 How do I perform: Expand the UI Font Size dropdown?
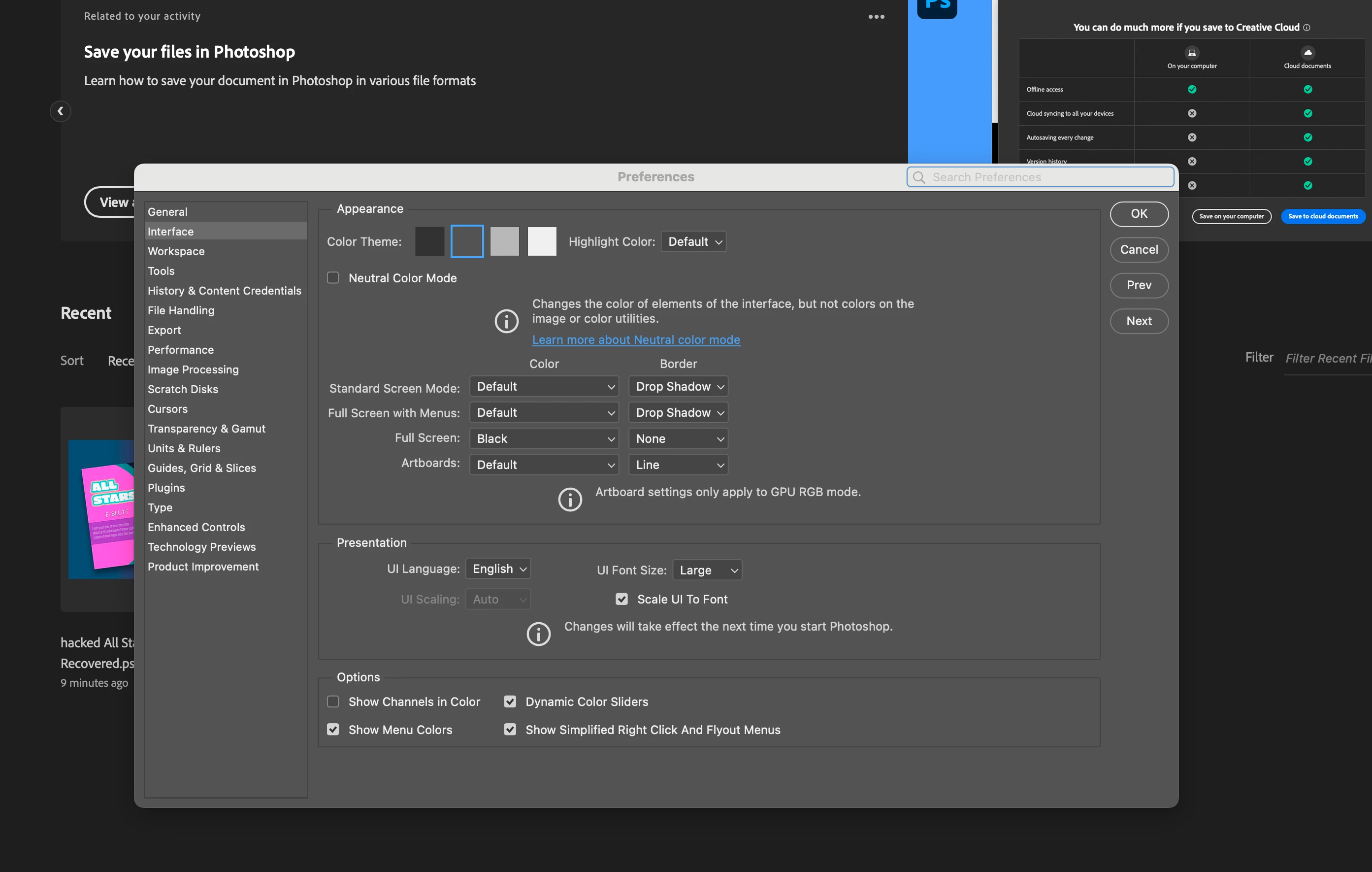click(x=707, y=570)
